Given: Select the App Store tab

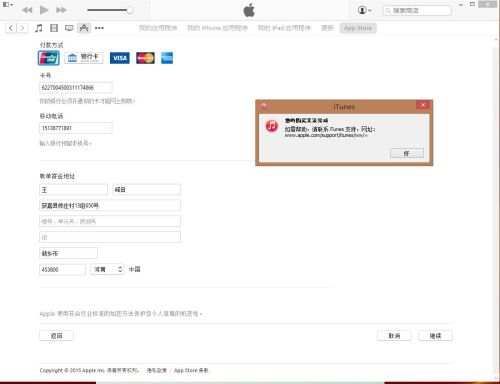Looking at the screenshot, I should pyautogui.click(x=358, y=28).
